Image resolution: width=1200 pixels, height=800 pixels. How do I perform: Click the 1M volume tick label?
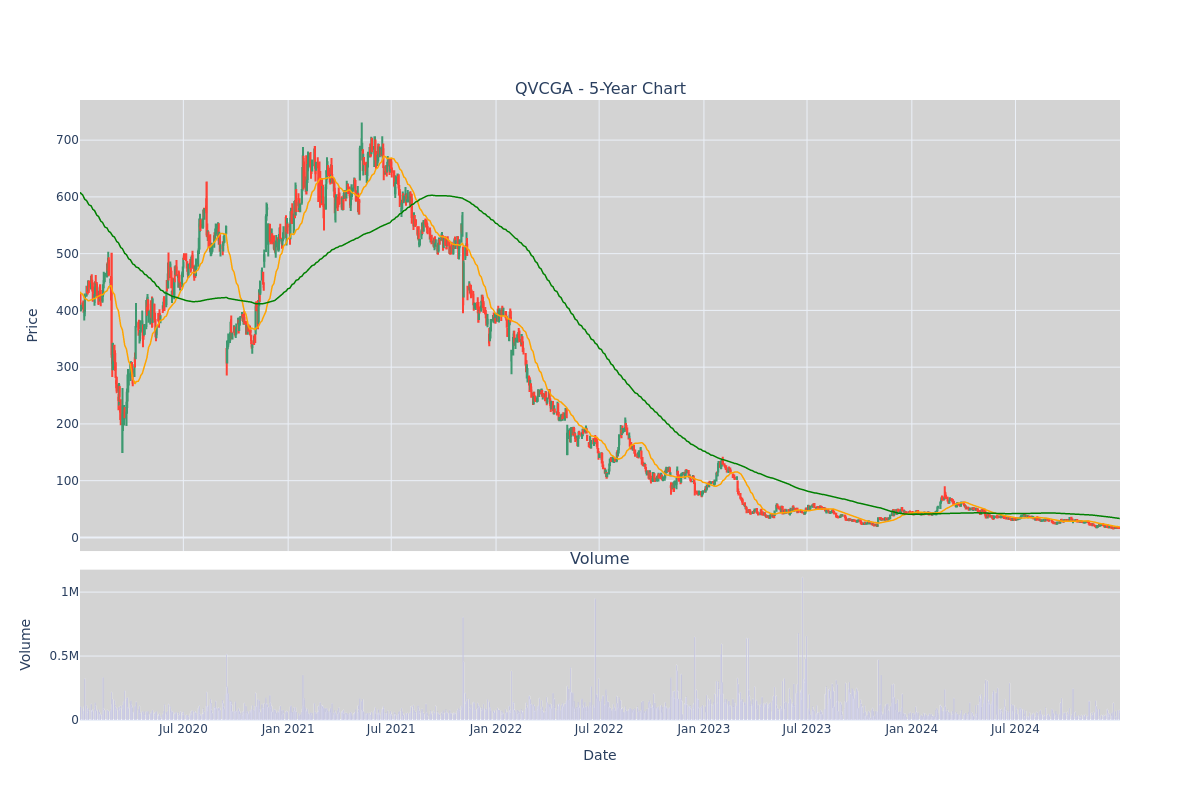point(69,592)
